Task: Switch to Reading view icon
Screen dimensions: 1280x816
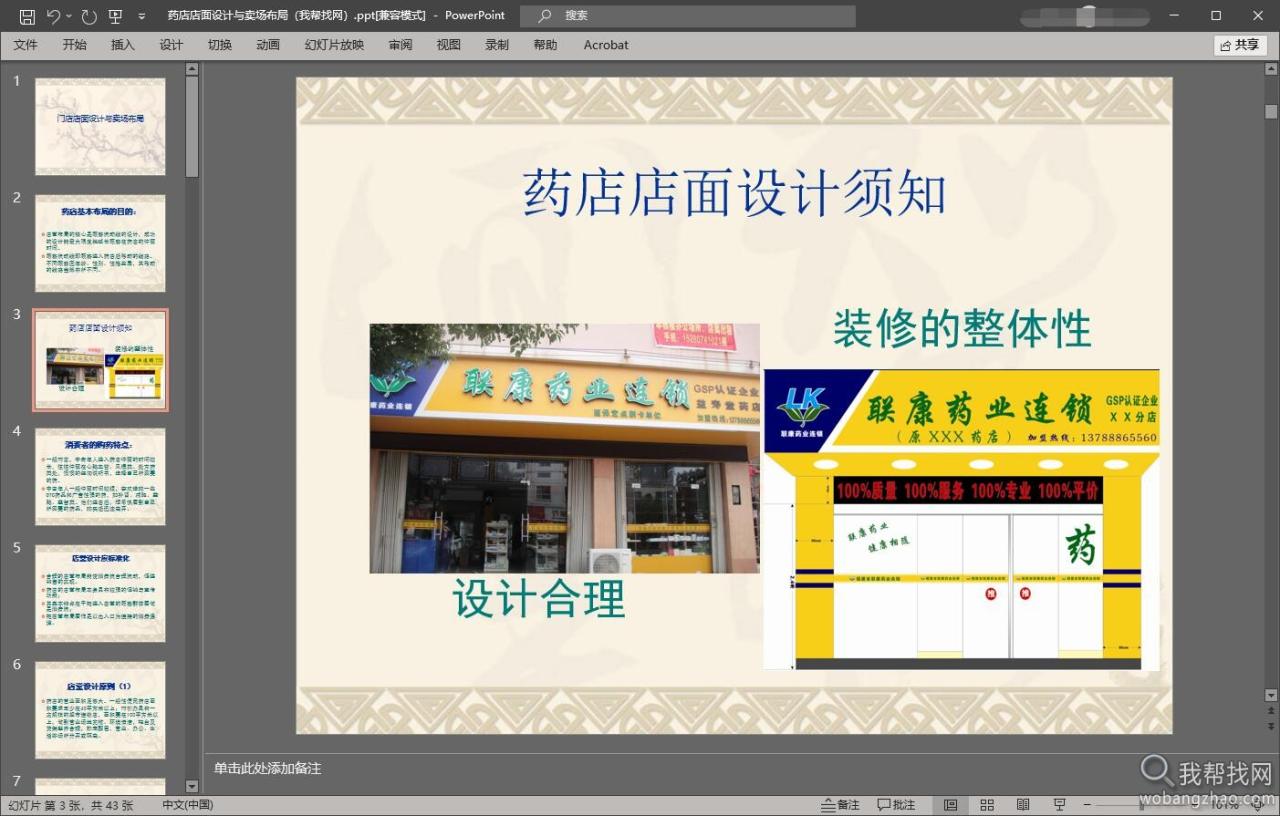Action: pyautogui.click(x=1023, y=805)
